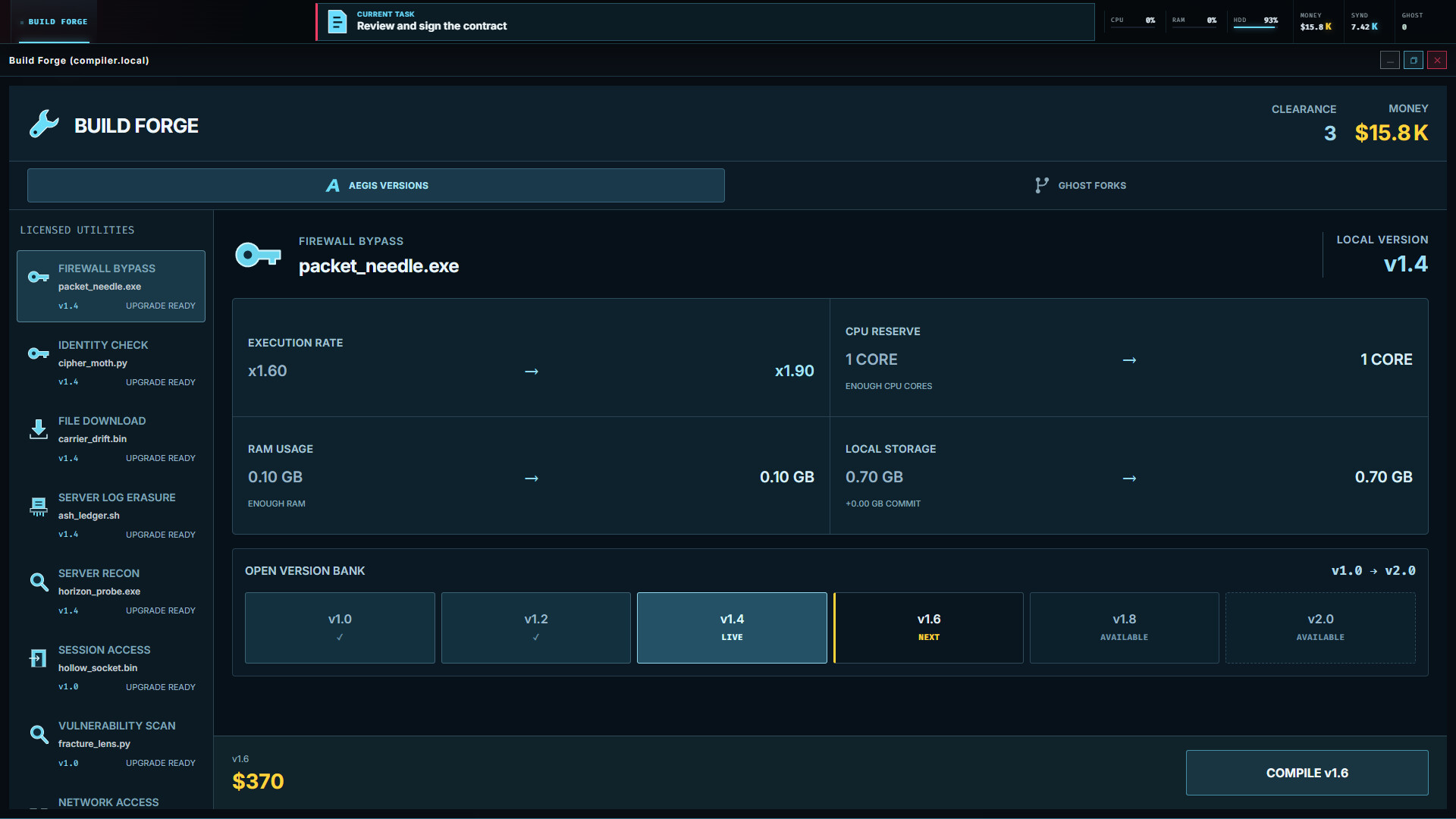Click the SYND 7.42K indicator
Image resolution: width=1456 pixels, height=819 pixels.
point(1365,21)
